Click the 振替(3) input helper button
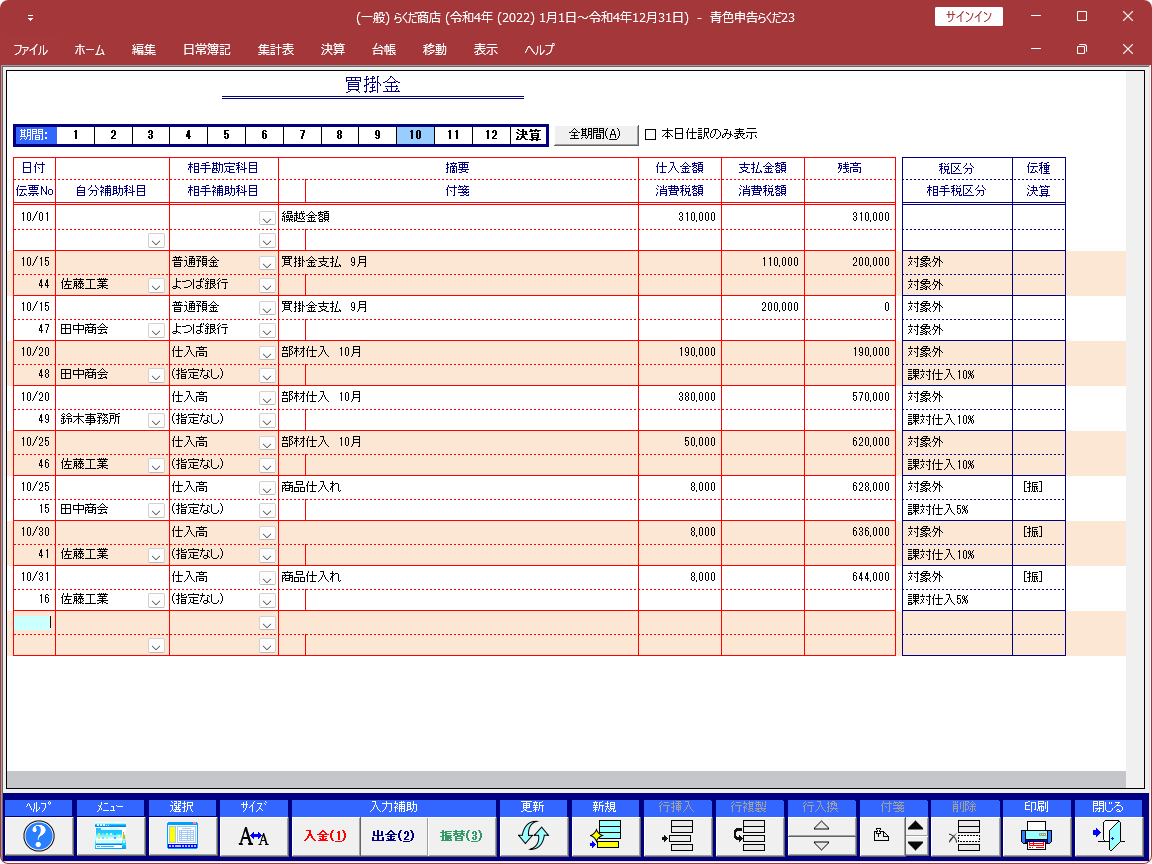Image resolution: width=1152 pixels, height=864 pixels. click(x=461, y=836)
